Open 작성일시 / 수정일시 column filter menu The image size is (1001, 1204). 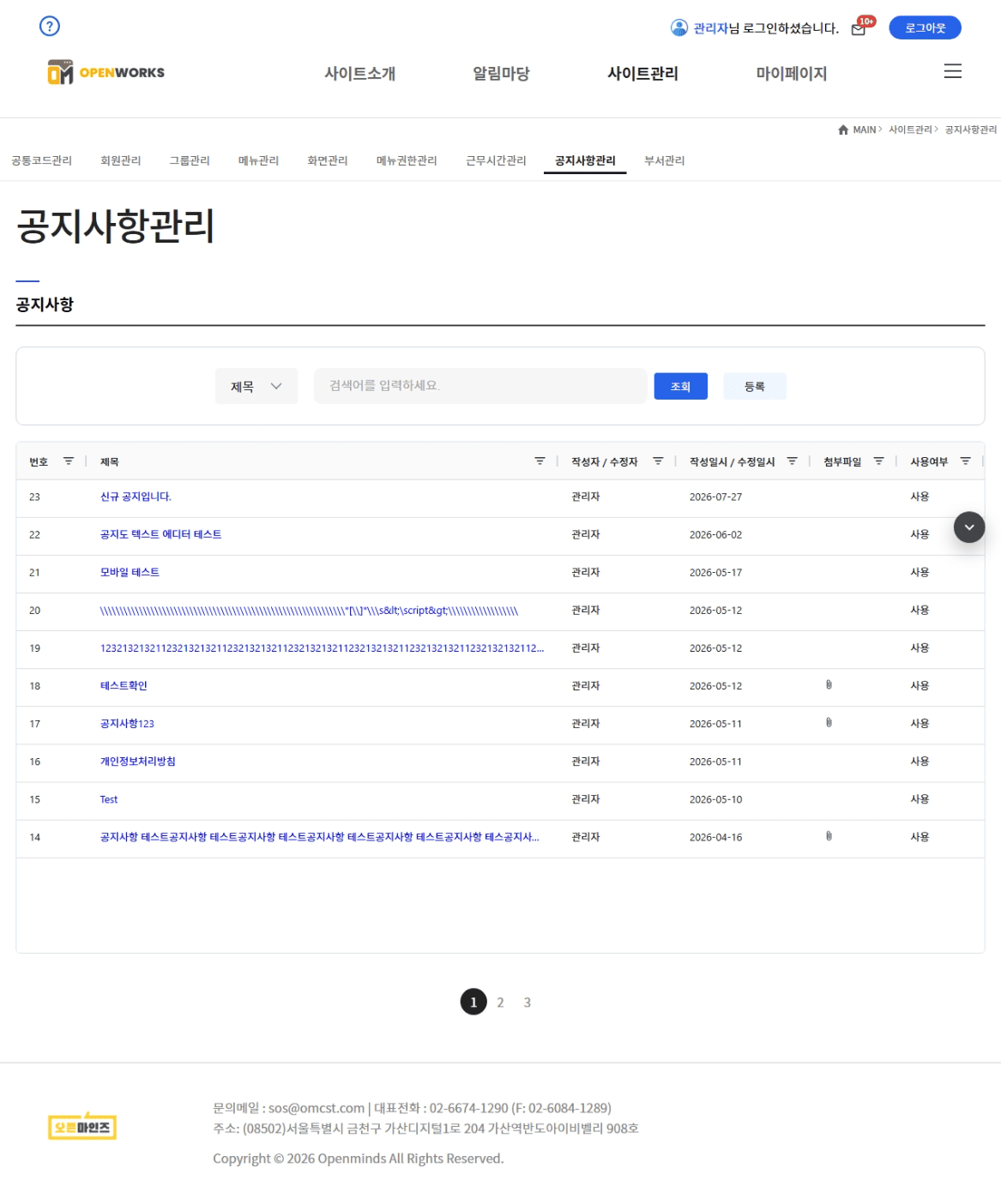[x=792, y=461]
